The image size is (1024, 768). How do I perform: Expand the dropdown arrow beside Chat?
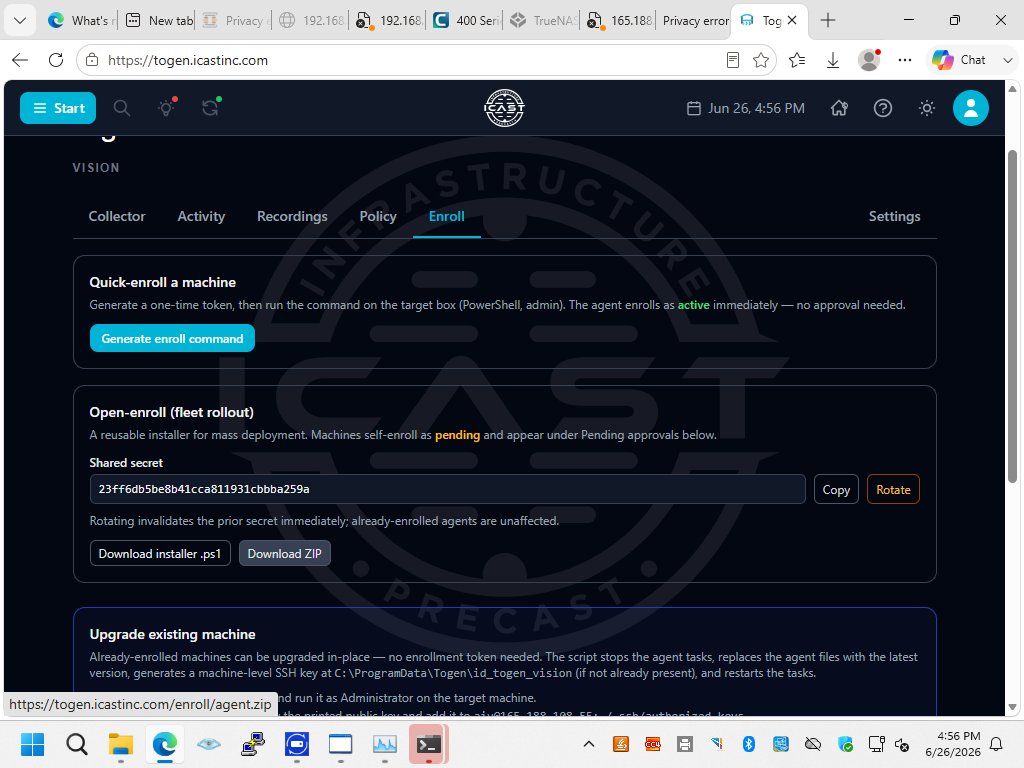(1008, 60)
